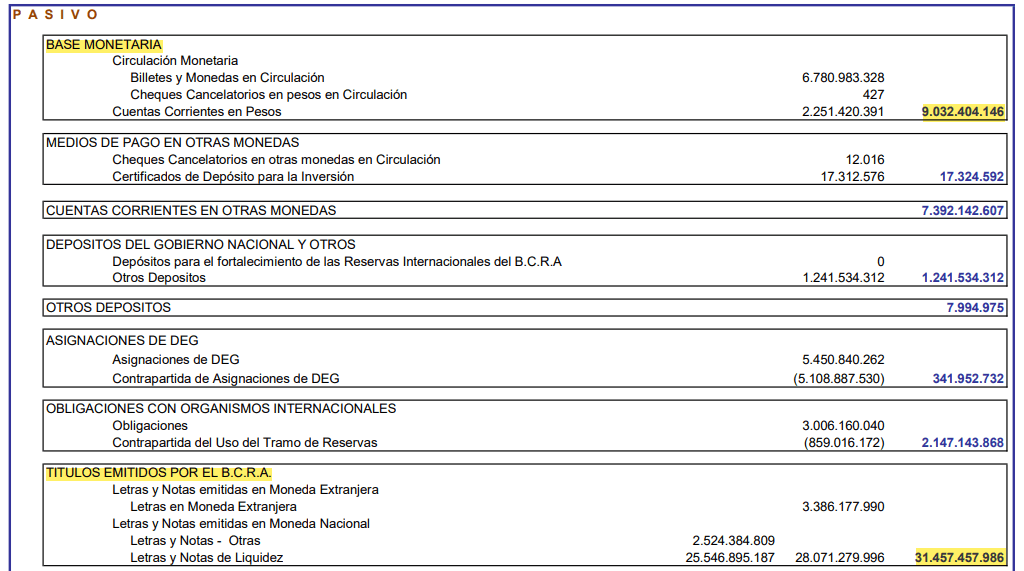Click the Billetes y Monedas en Circulación row label
Viewport: 1024px width, 571px height.
click(x=227, y=78)
